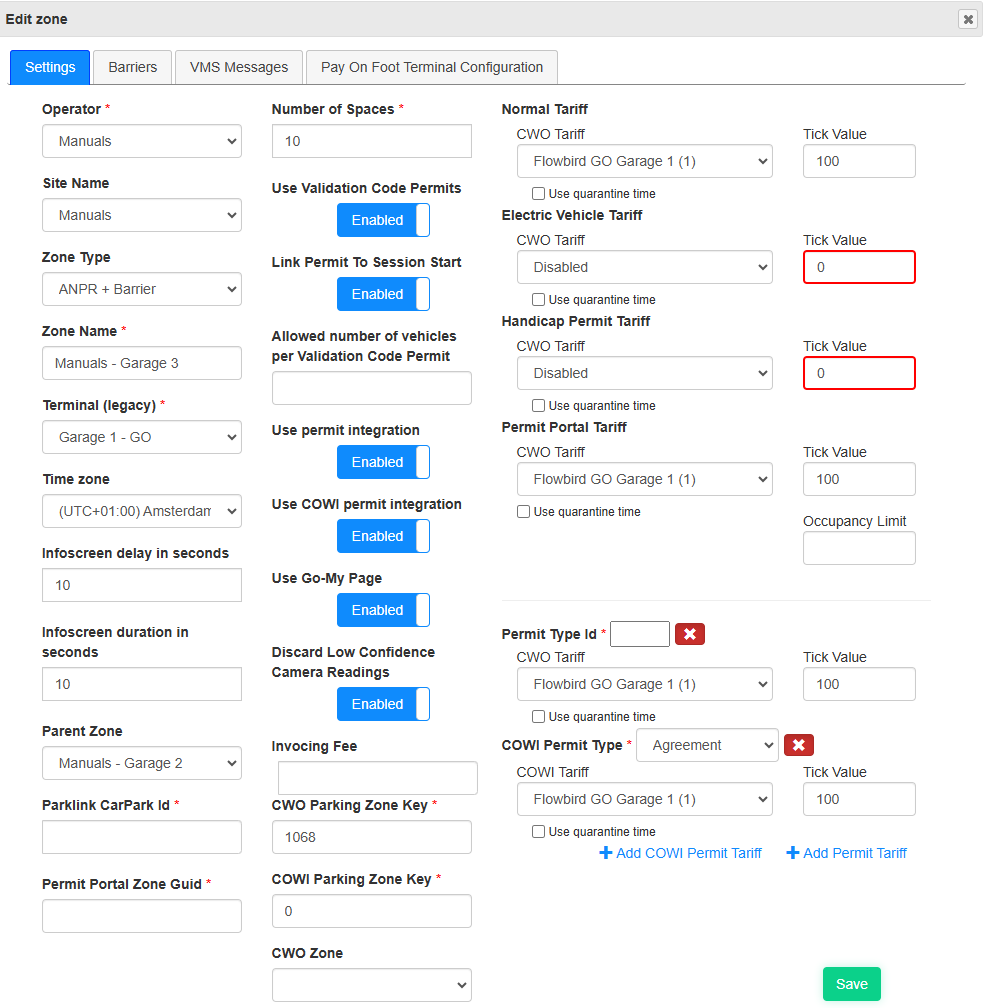Screen dimensions: 983x1008
Task: Open the Normal Tariff CWO Tariff dropdown
Action: point(645,161)
